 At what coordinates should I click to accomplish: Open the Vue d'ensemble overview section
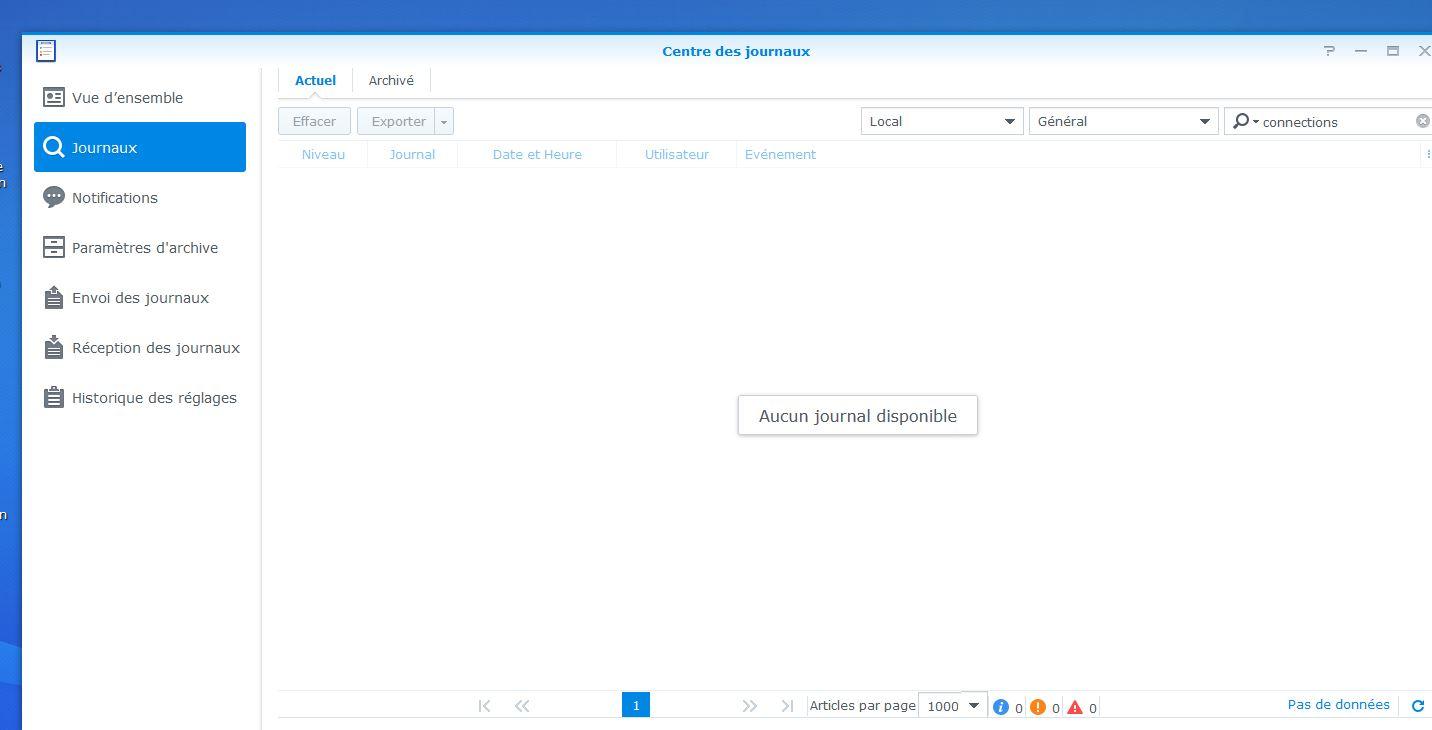(127, 98)
